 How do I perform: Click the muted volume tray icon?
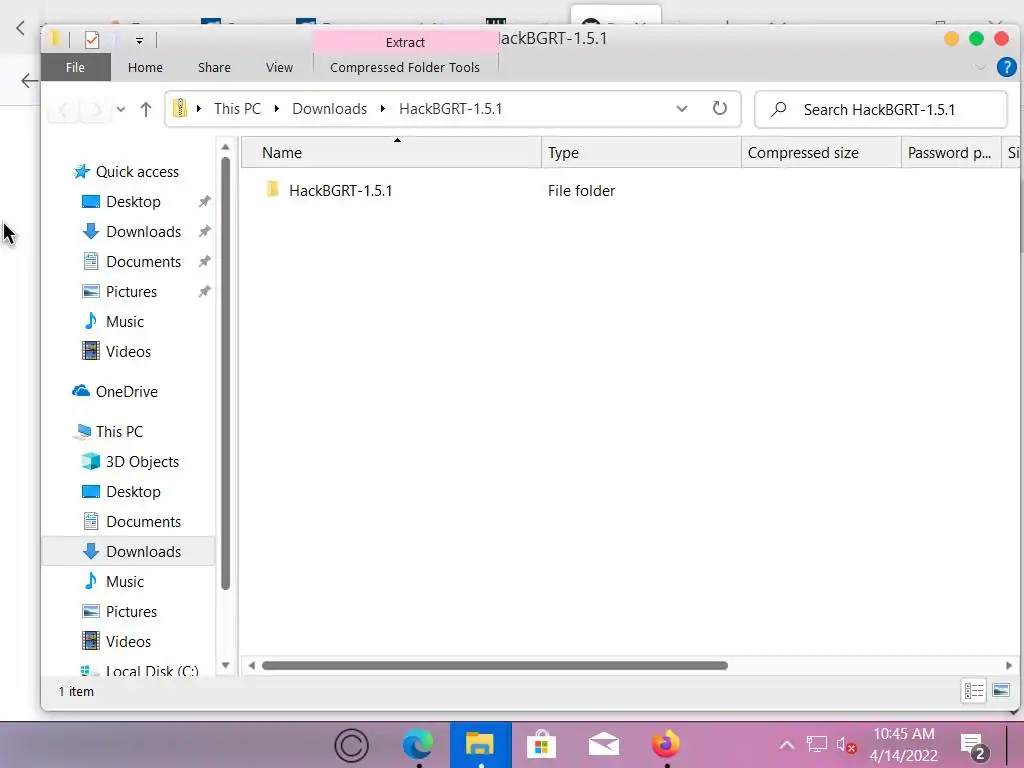(846, 745)
